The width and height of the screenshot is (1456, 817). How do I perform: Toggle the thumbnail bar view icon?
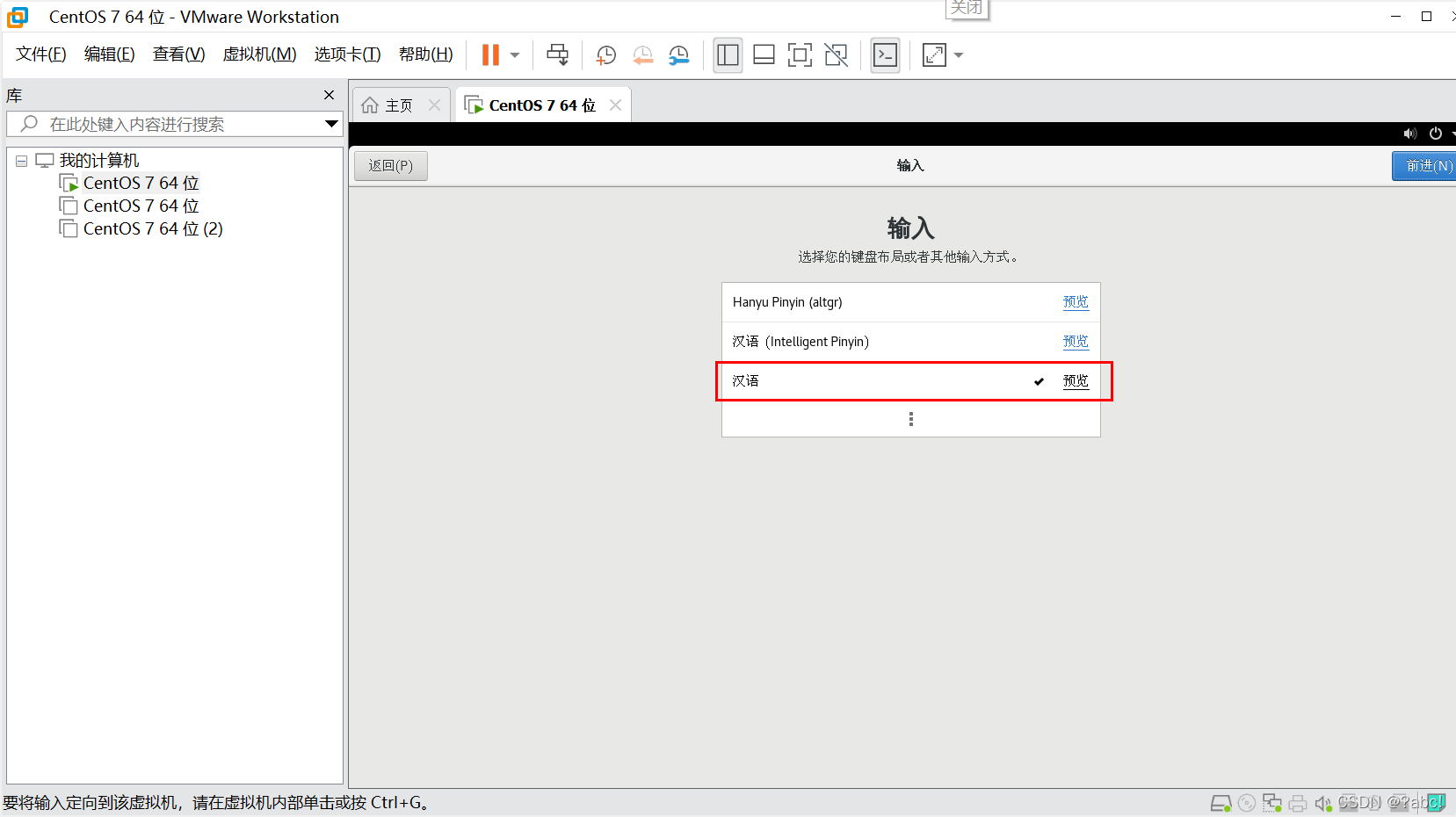[x=764, y=54]
